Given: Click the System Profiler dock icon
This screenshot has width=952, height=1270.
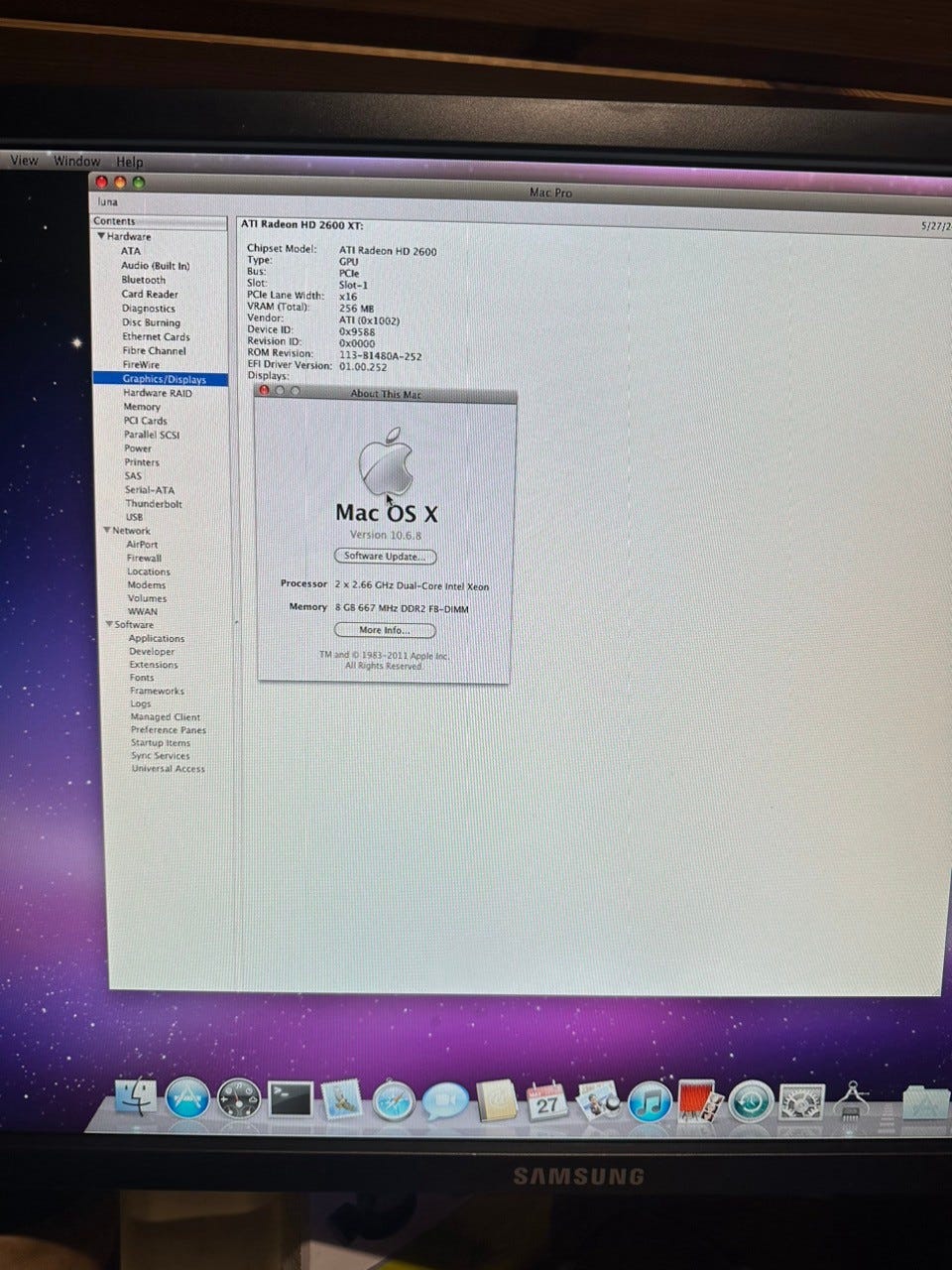Looking at the screenshot, I should [x=852, y=1104].
